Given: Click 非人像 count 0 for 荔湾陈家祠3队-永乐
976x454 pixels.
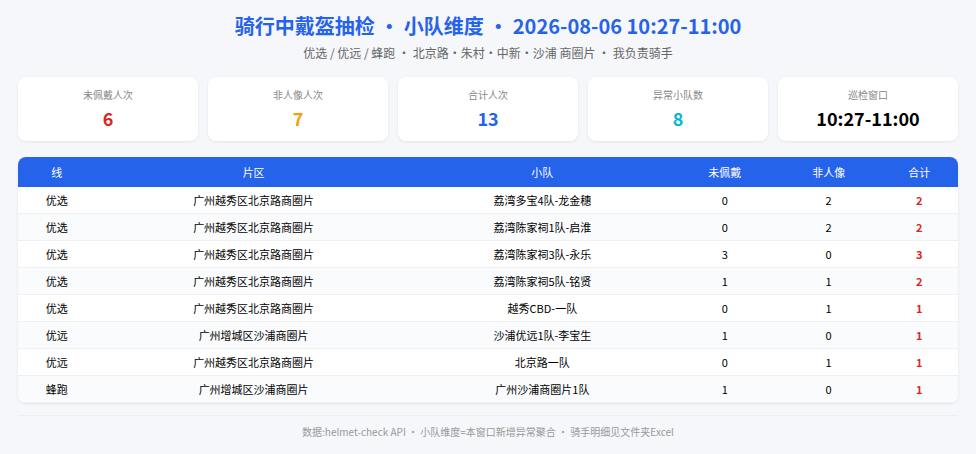Looking at the screenshot, I should click(x=828, y=255).
